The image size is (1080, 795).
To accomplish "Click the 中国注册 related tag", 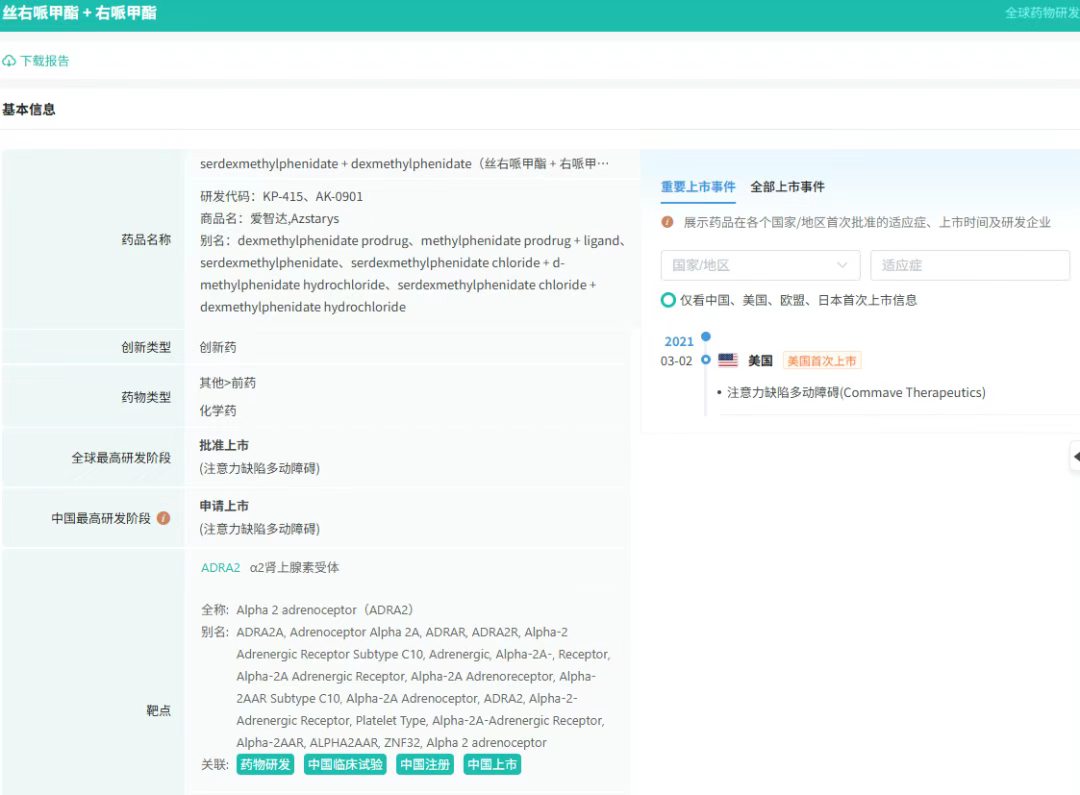I will point(425,764).
